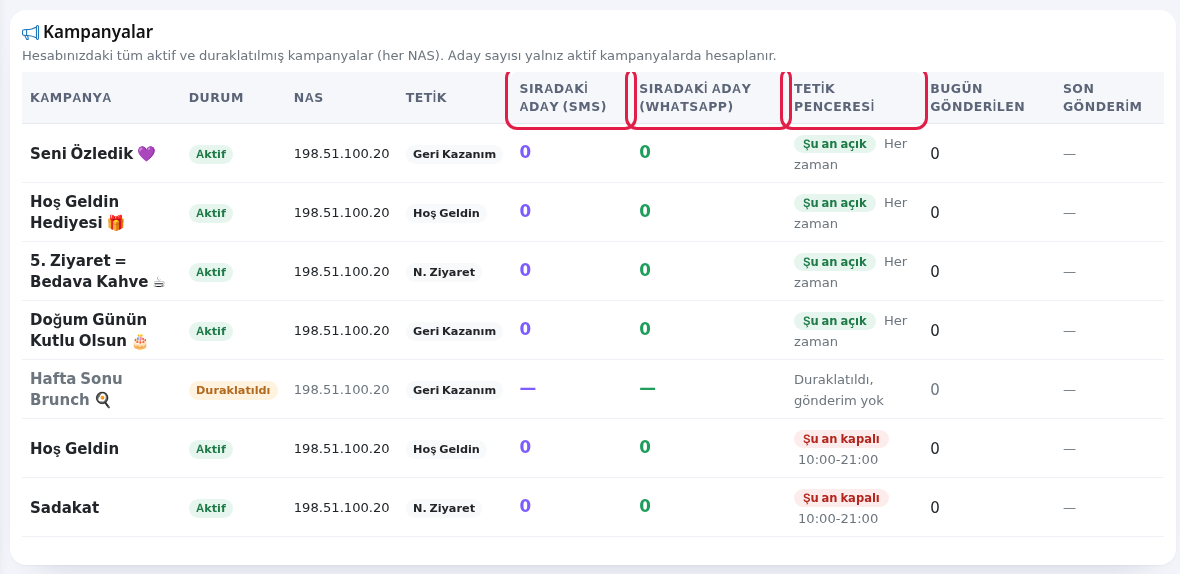Image resolution: width=1180 pixels, height=574 pixels.
Task: Click the WhatsApp candidate count for 5. Ziyaret row
Action: click(x=645, y=269)
